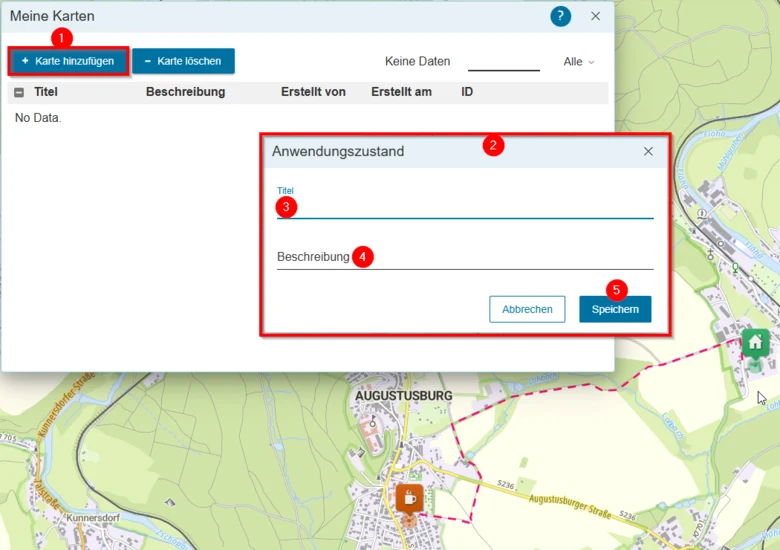
Task: Sort by the Erstellt am column header
Action: click(x=401, y=92)
